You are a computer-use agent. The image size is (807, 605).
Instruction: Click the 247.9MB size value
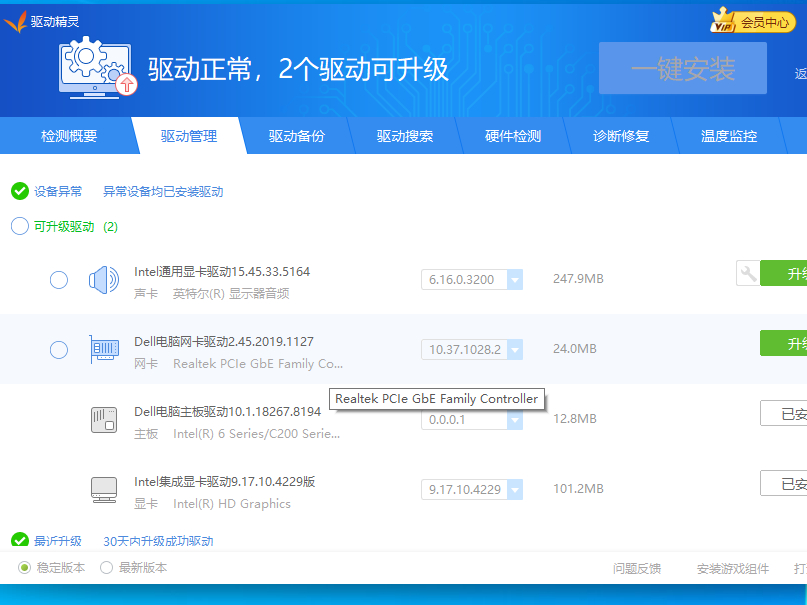pos(578,279)
